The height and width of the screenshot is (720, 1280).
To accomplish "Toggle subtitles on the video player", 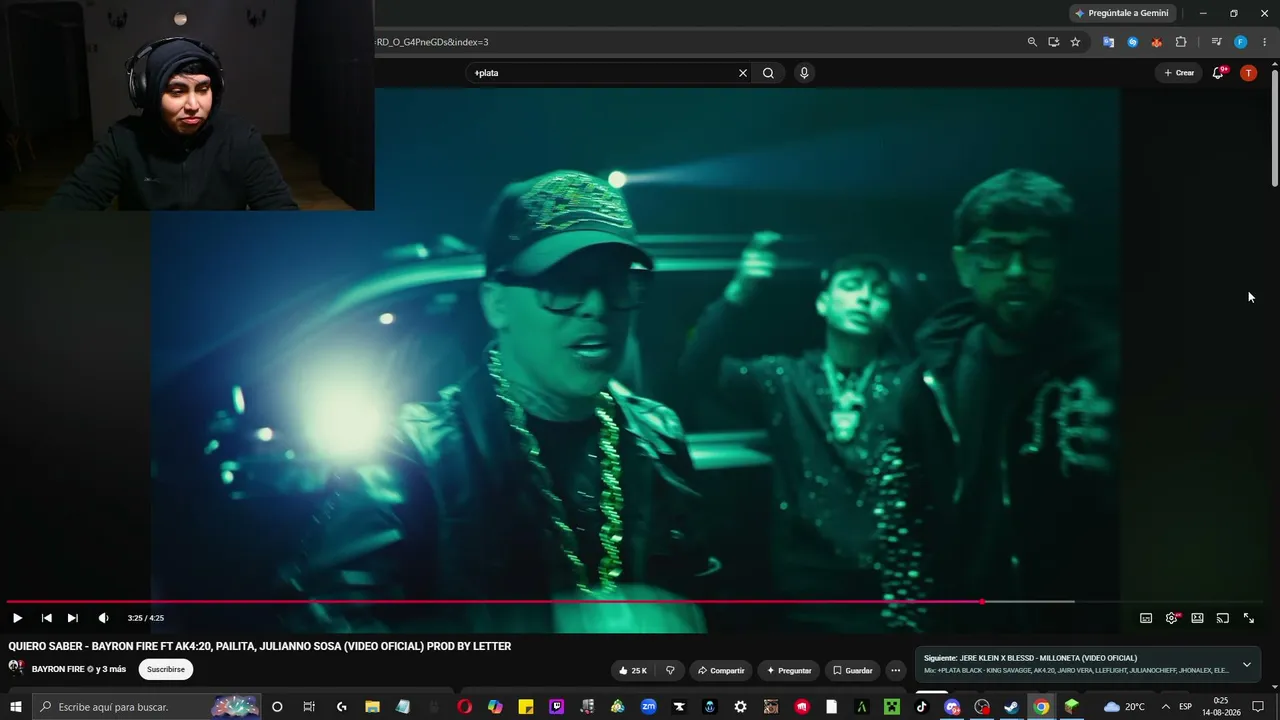I will pos(1146,618).
